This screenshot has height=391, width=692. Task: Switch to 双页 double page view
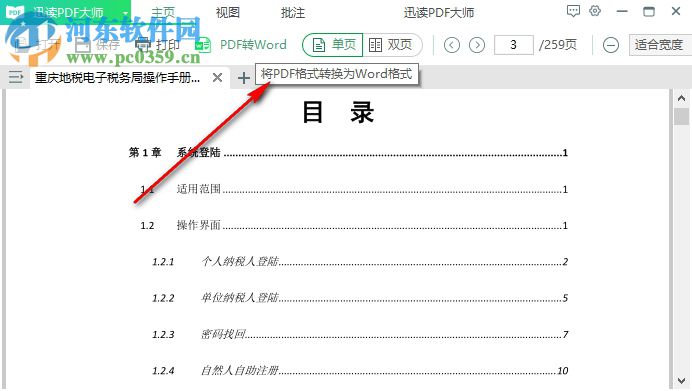pyautogui.click(x=391, y=45)
